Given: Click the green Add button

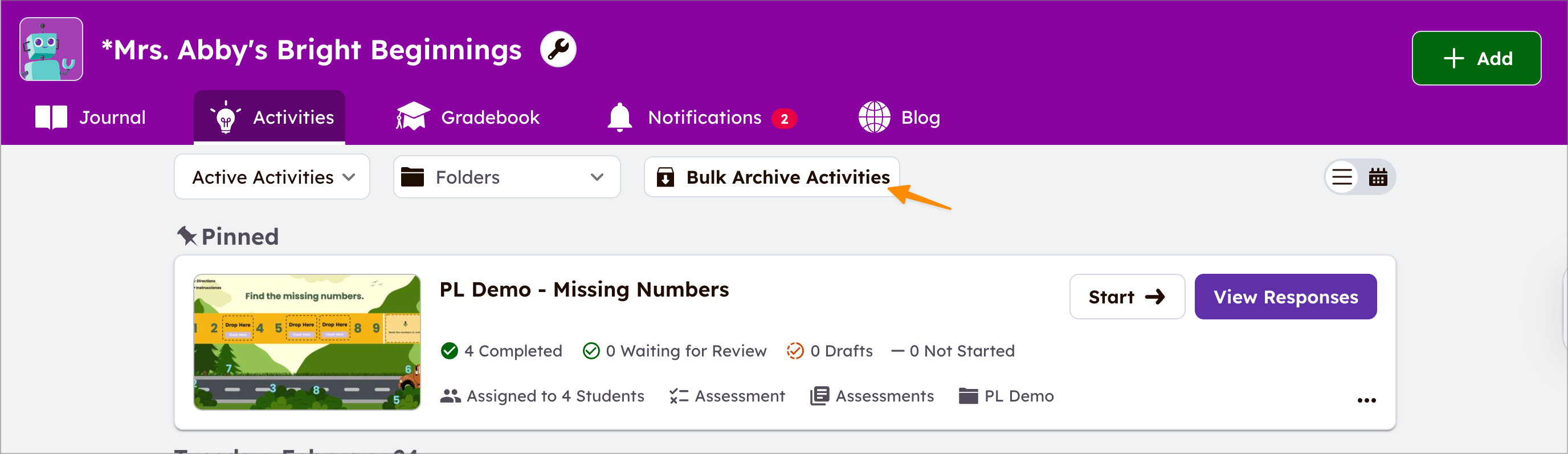Looking at the screenshot, I should (1476, 59).
